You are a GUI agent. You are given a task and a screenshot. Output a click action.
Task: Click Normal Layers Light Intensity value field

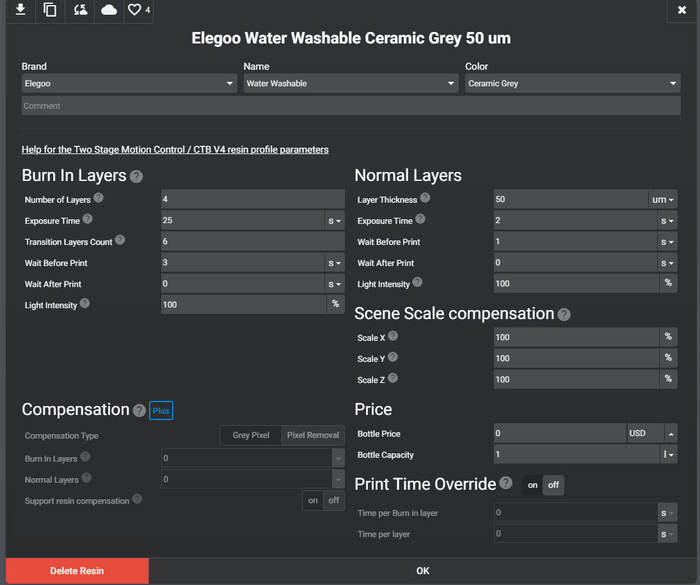576,283
